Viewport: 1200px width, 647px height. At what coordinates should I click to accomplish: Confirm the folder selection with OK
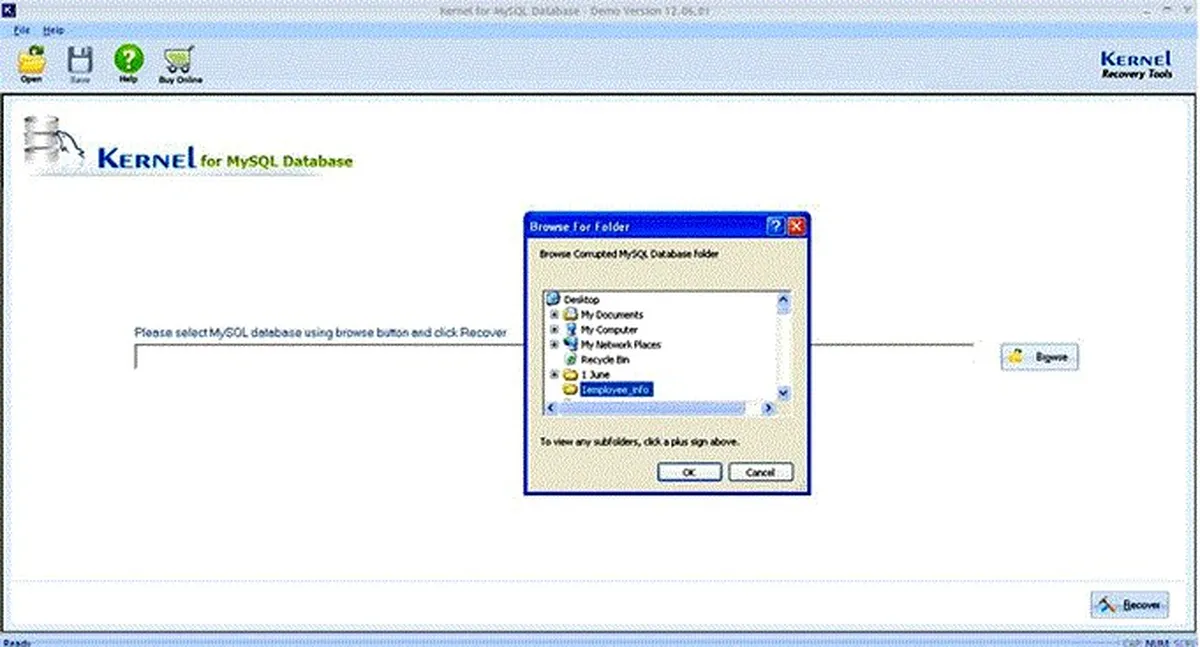point(689,472)
